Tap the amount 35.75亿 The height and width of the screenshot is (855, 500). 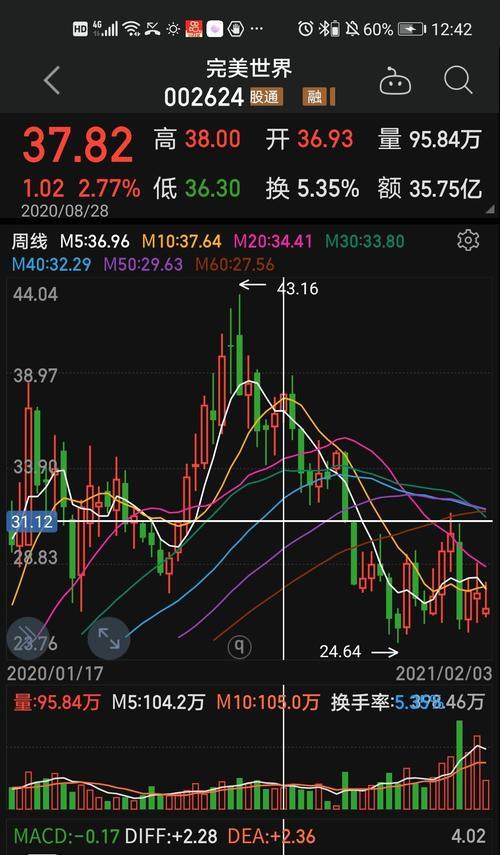(x=446, y=189)
